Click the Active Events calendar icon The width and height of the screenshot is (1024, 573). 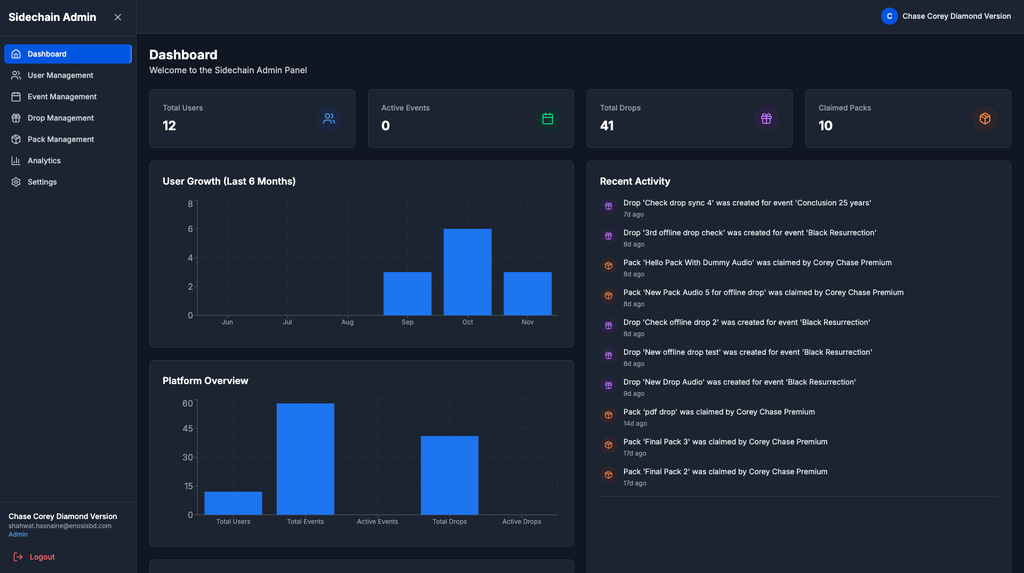click(548, 118)
